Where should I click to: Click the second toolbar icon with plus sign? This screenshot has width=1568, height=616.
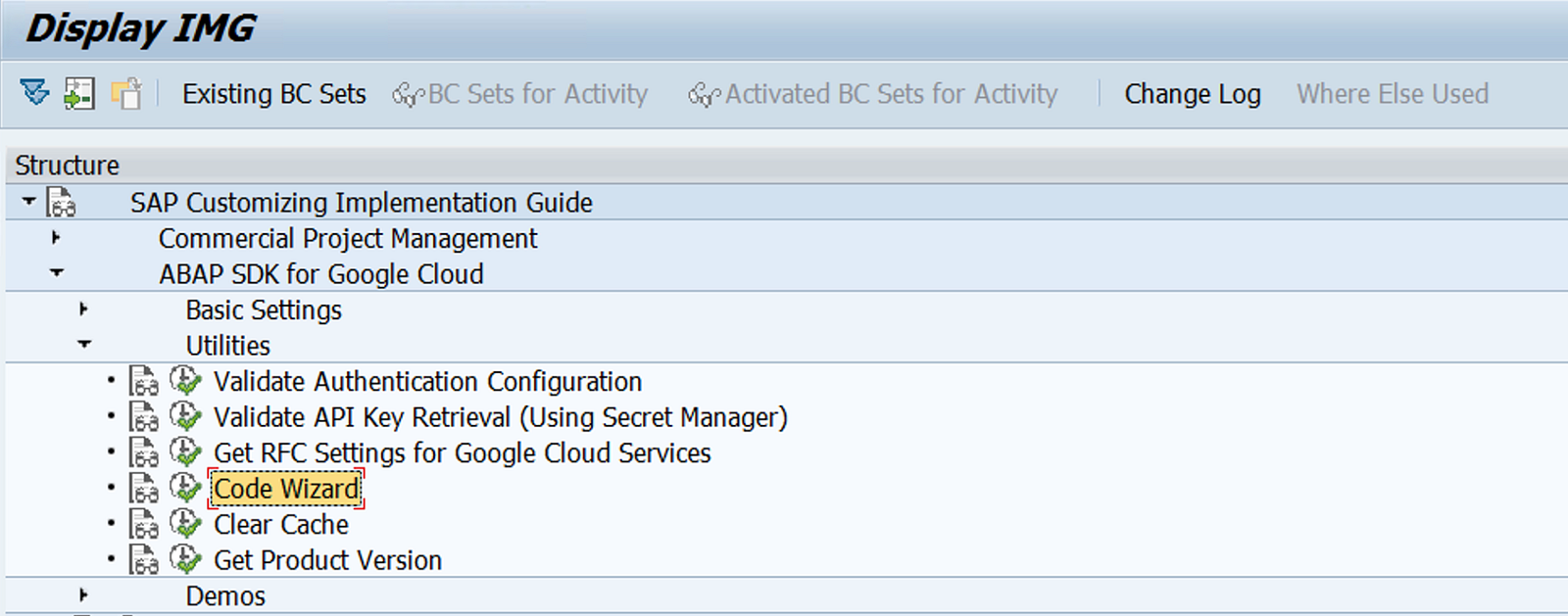coord(79,93)
